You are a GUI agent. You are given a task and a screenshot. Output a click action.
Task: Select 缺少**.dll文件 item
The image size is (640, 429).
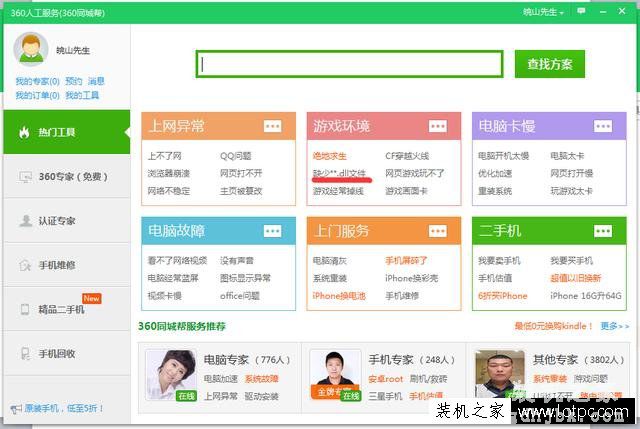click(339, 173)
